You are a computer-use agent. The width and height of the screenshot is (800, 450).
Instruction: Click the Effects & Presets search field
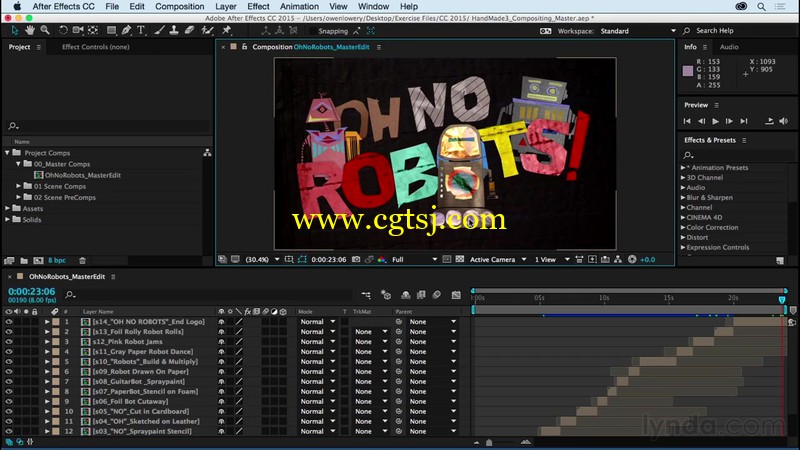[737, 155]
